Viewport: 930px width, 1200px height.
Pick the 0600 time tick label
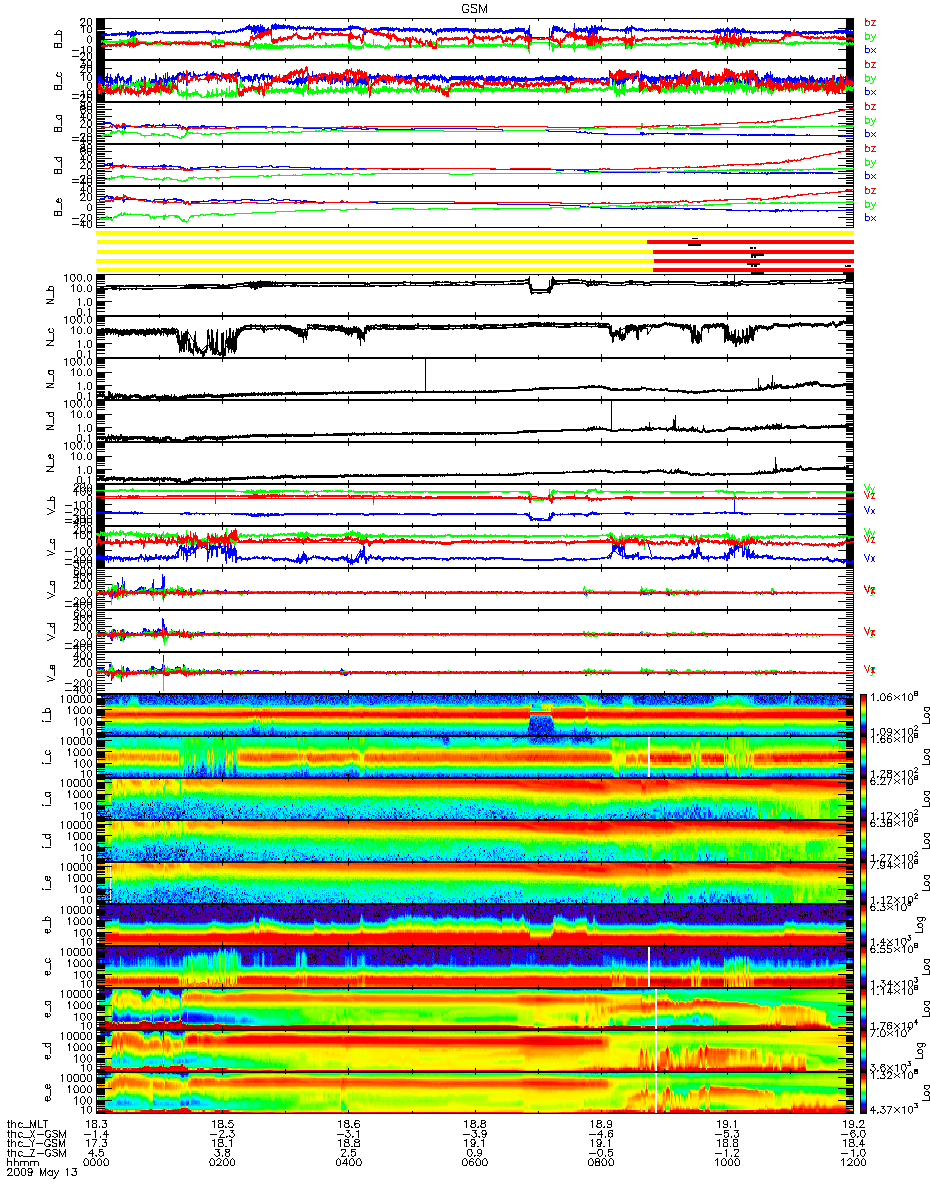pyautogui.click(x=474, y=1165)
